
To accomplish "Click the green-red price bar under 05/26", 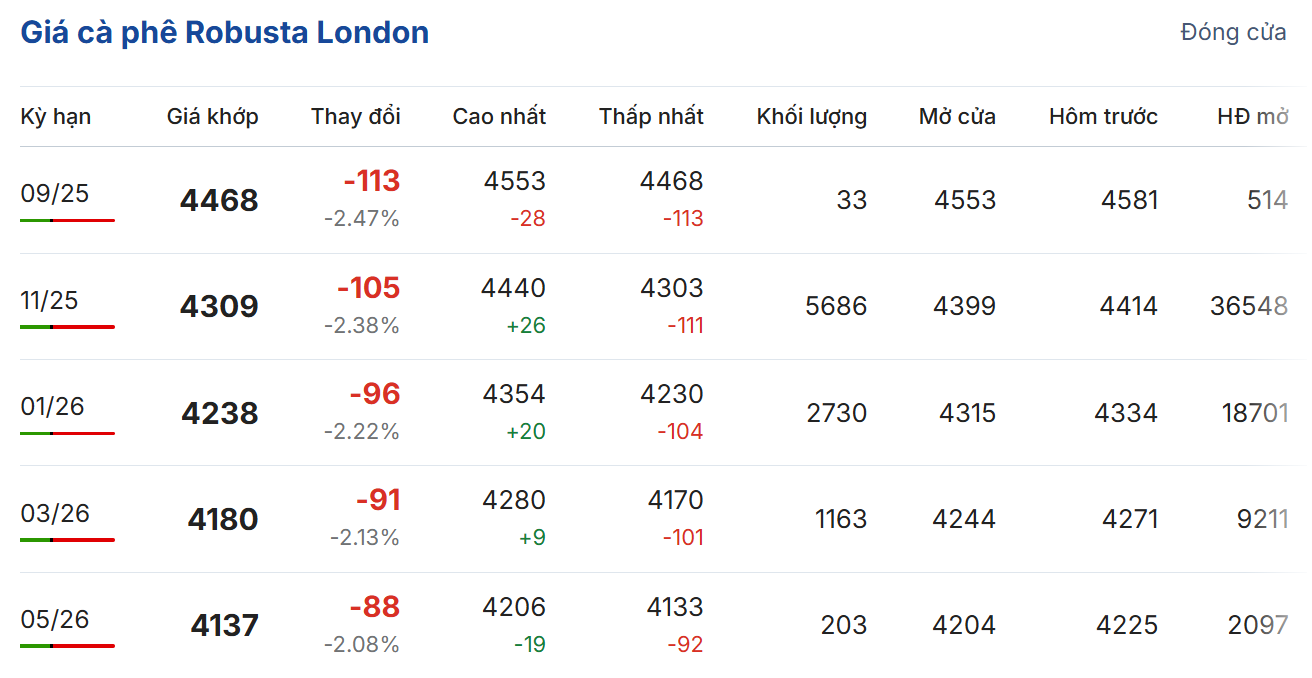I will click(67, 646).
